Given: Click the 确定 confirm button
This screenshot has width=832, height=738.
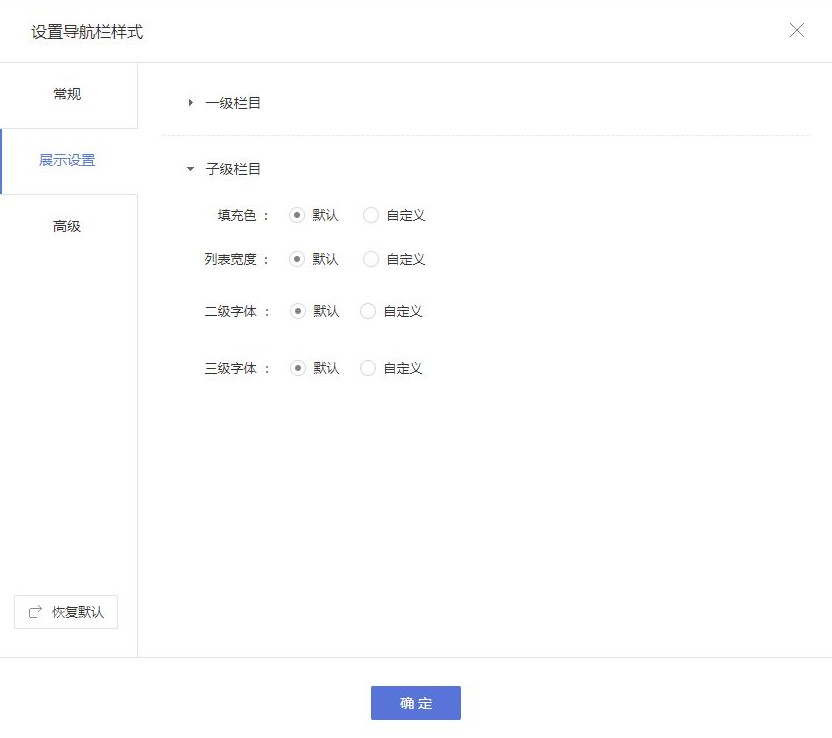Looking at the screenshot, I should (x=416, y=703).
